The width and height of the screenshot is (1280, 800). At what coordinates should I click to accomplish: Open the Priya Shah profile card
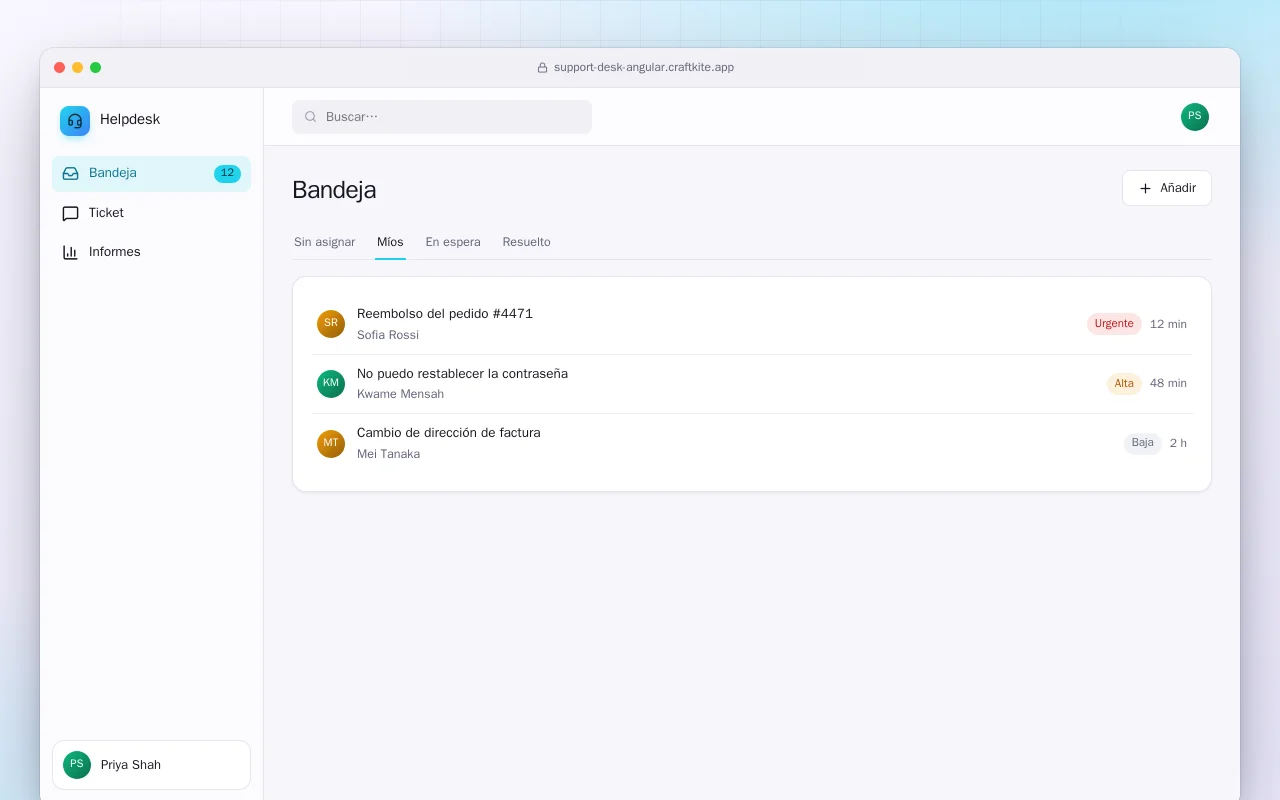[x=151, y=765]
